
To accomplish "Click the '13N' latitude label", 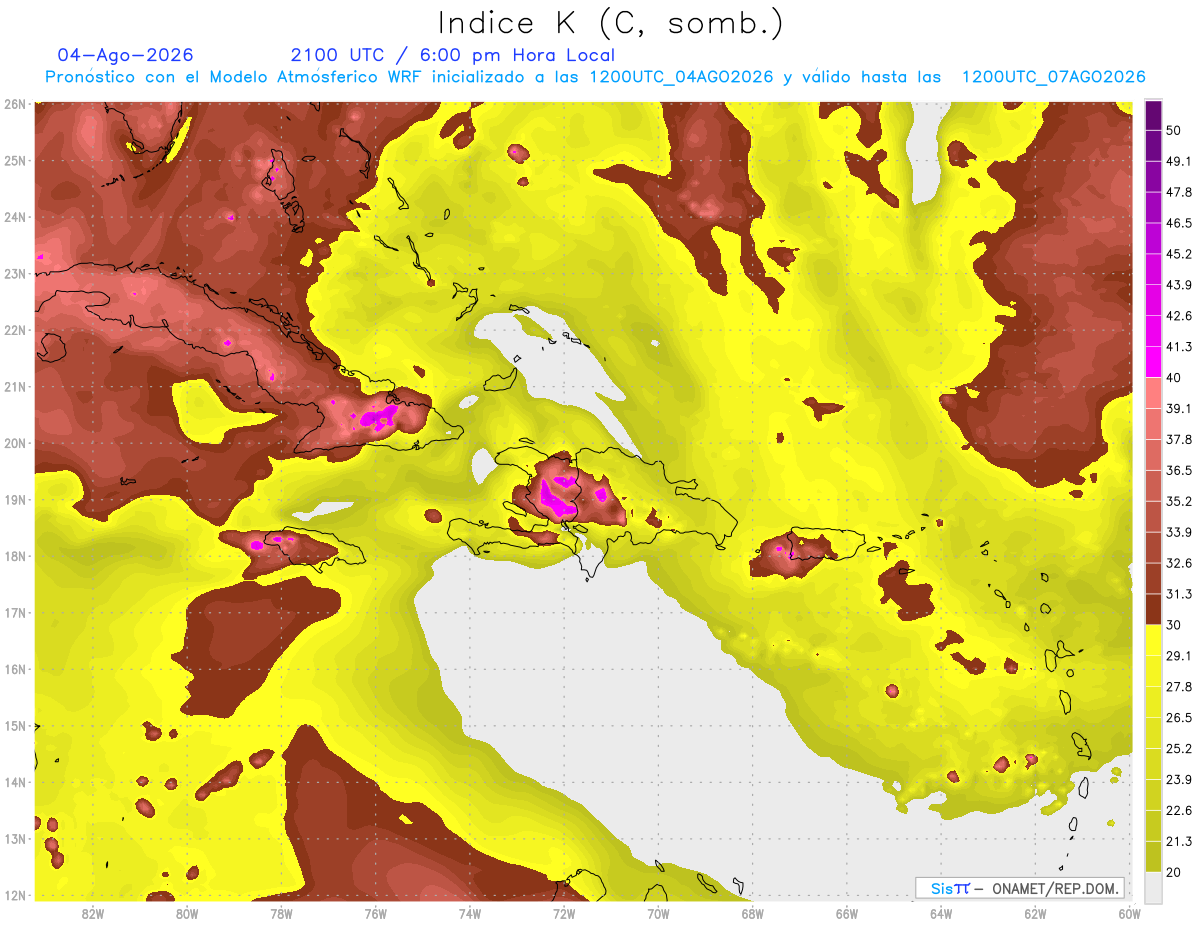I will (15, 839).
